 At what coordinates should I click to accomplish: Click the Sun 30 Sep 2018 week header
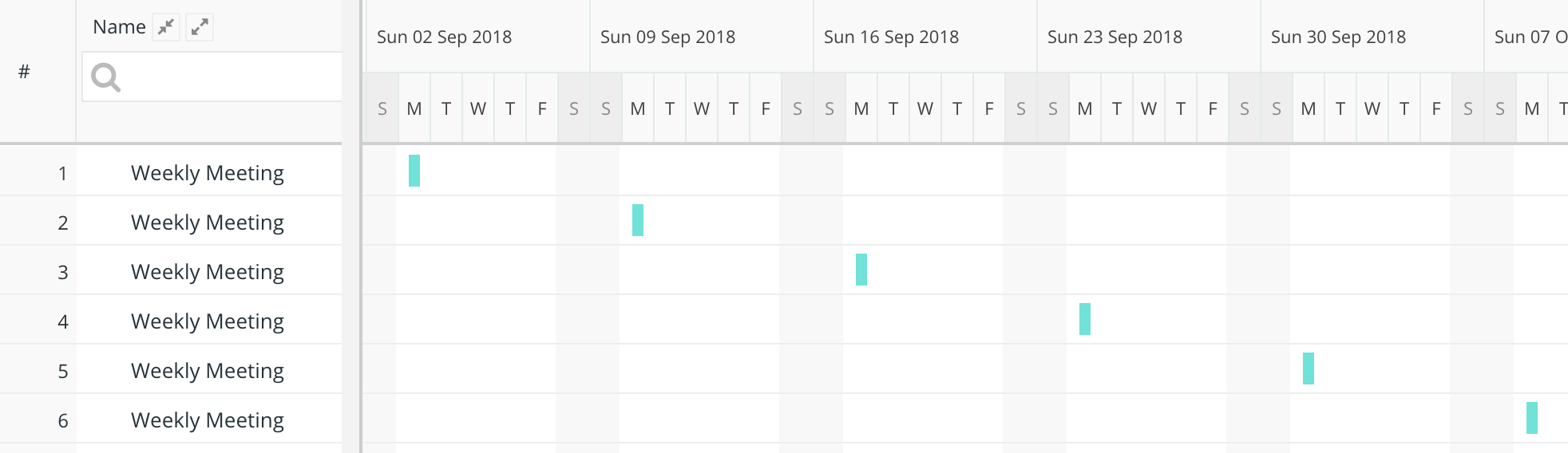tap(1339, 37)
